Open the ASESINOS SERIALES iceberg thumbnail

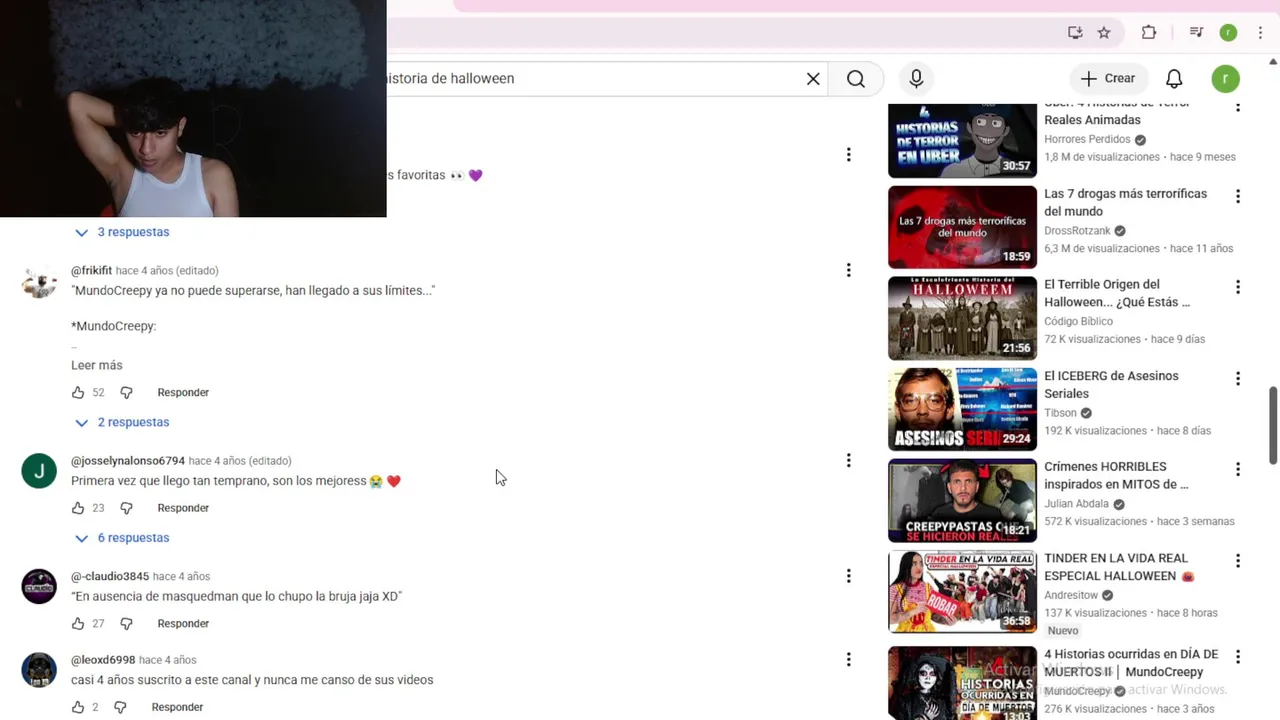tap(962, 409)
